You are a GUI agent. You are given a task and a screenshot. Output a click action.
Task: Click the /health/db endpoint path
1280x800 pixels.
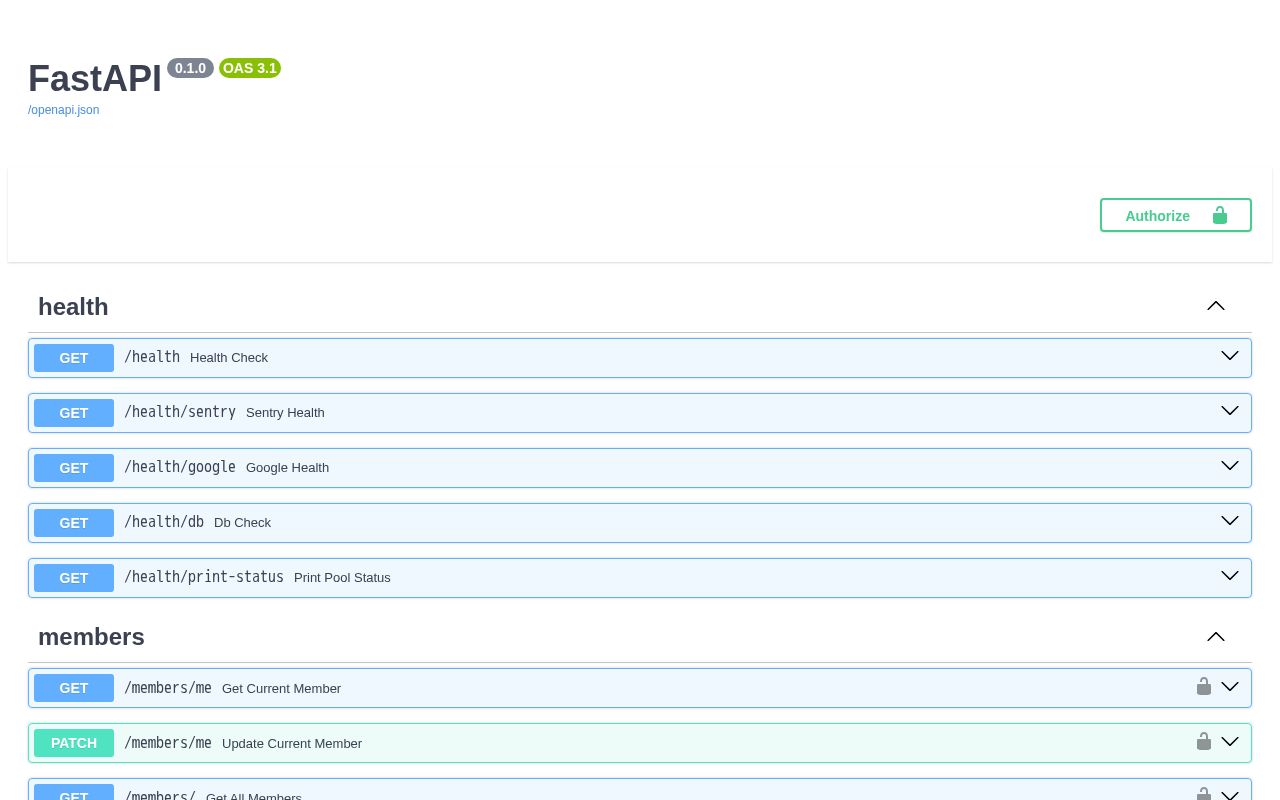coord(164,522)
